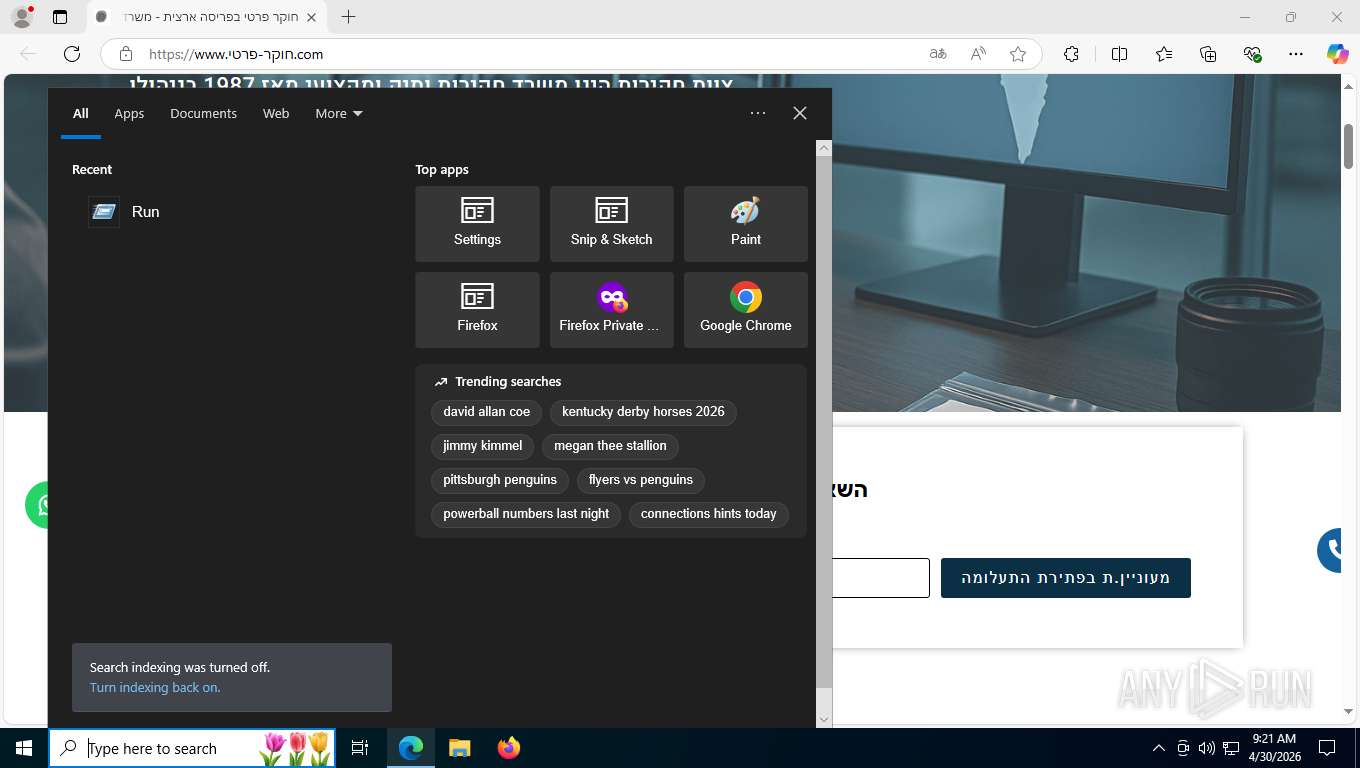This screenshot has height=768, width=1360.
Task: Search trending topic pittsburgh penguins
Action: click(x=500, y=480)
